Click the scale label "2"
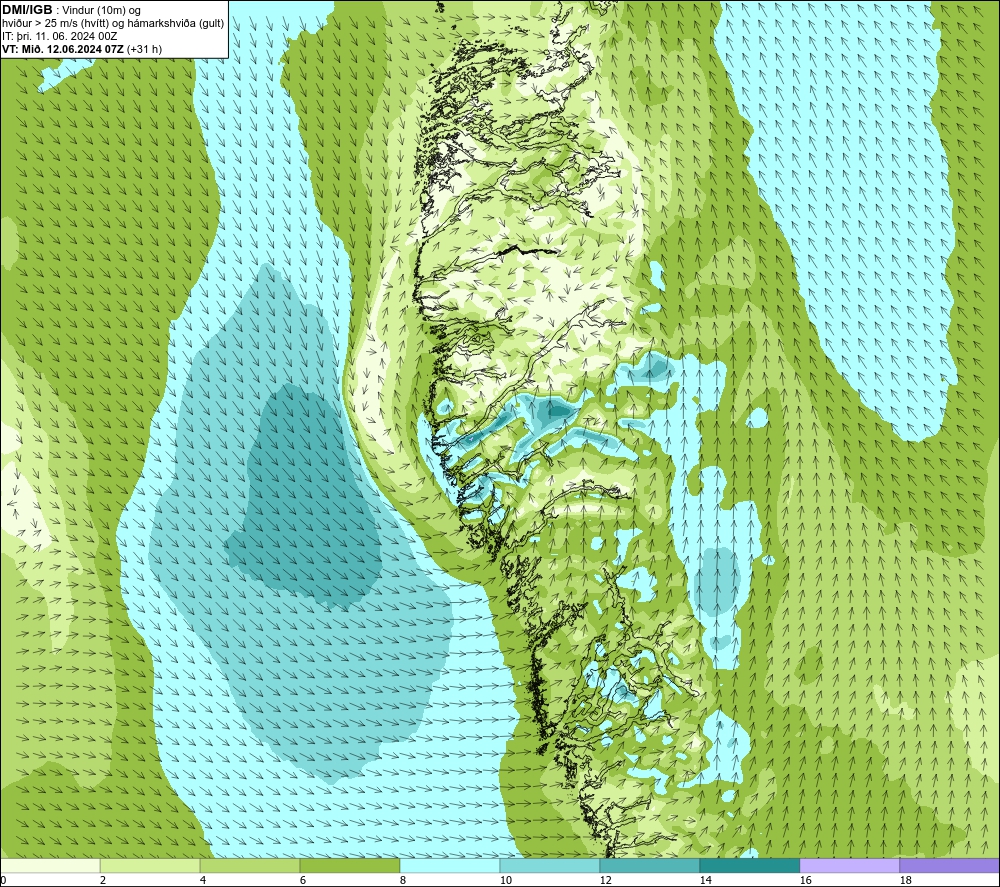The image size is (1000, 887). [x=103, y=881]
